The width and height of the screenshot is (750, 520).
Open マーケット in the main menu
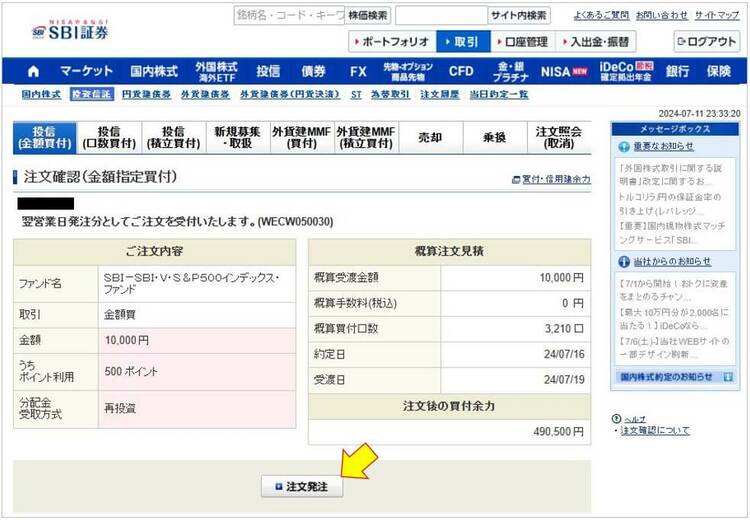click(86, 71)
